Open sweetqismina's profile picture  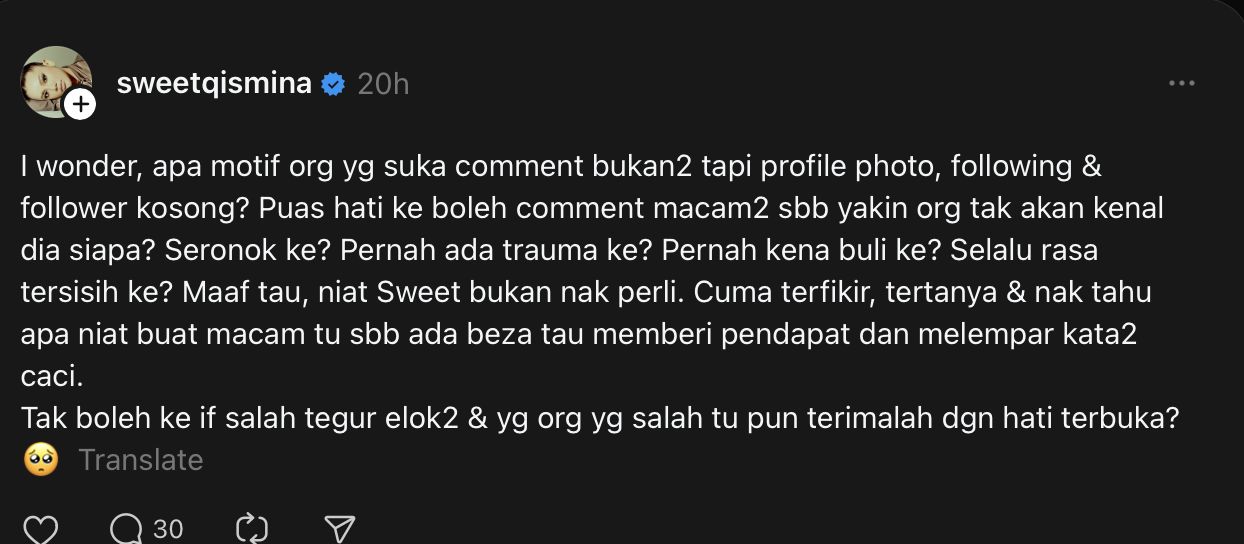pos(57,82)
